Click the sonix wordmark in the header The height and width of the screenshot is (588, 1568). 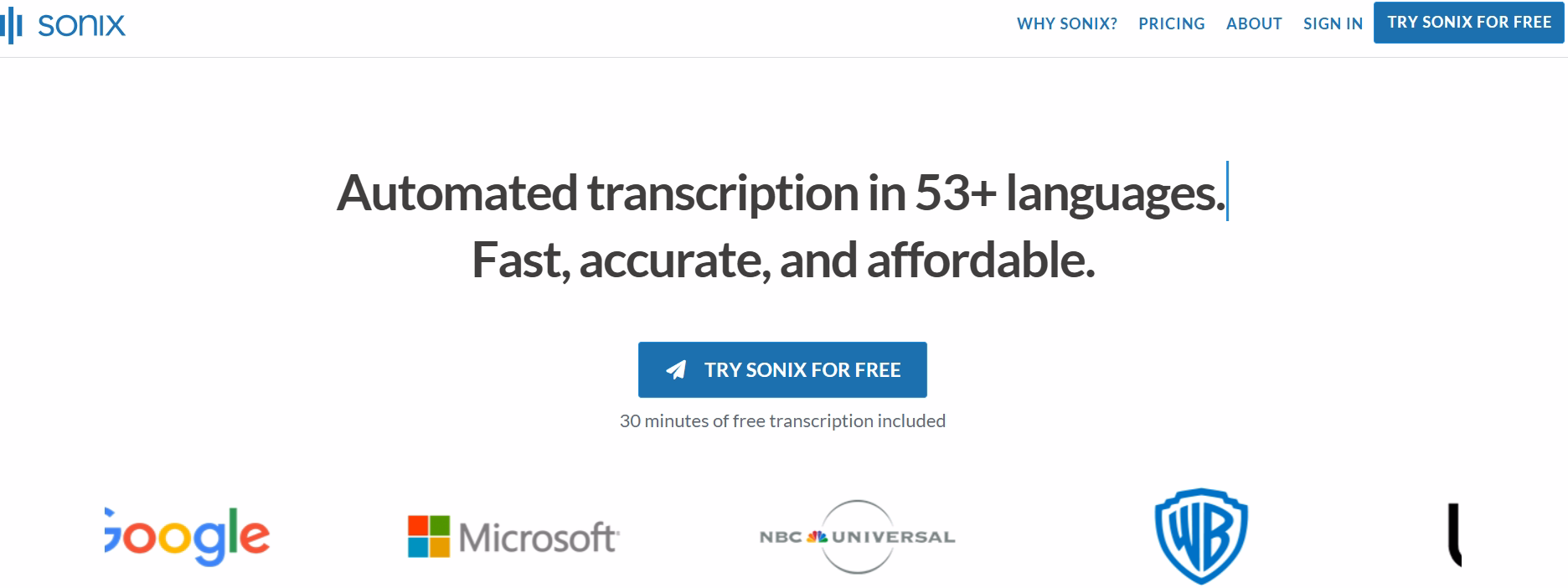(x=82, y=26)
